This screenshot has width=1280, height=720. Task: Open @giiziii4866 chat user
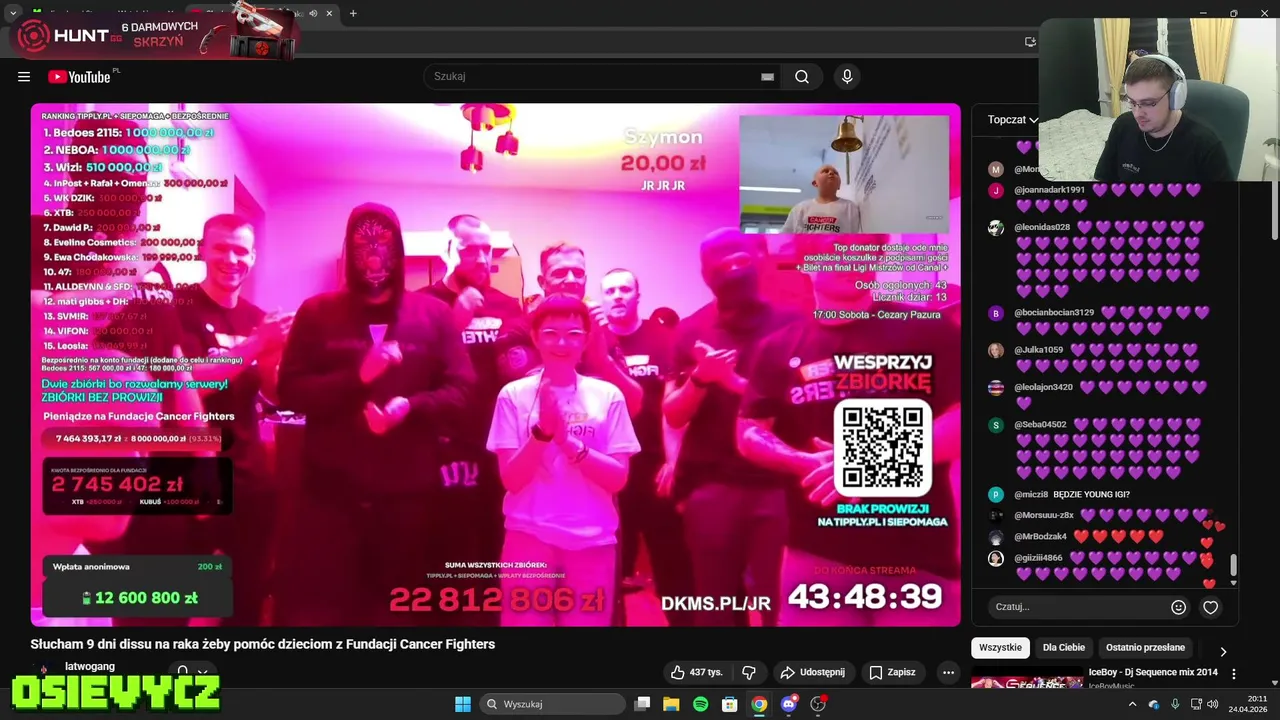pos(1038,558)
